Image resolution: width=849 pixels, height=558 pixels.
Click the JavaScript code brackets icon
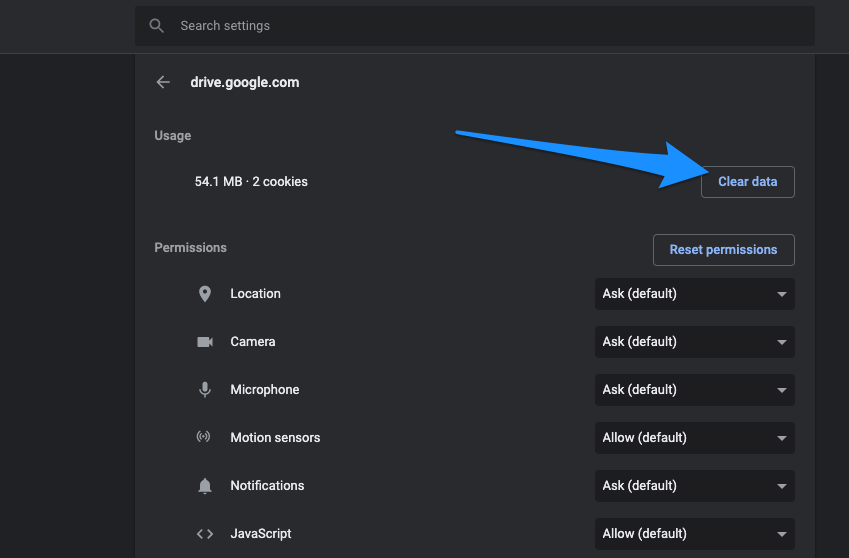[205, 534]
